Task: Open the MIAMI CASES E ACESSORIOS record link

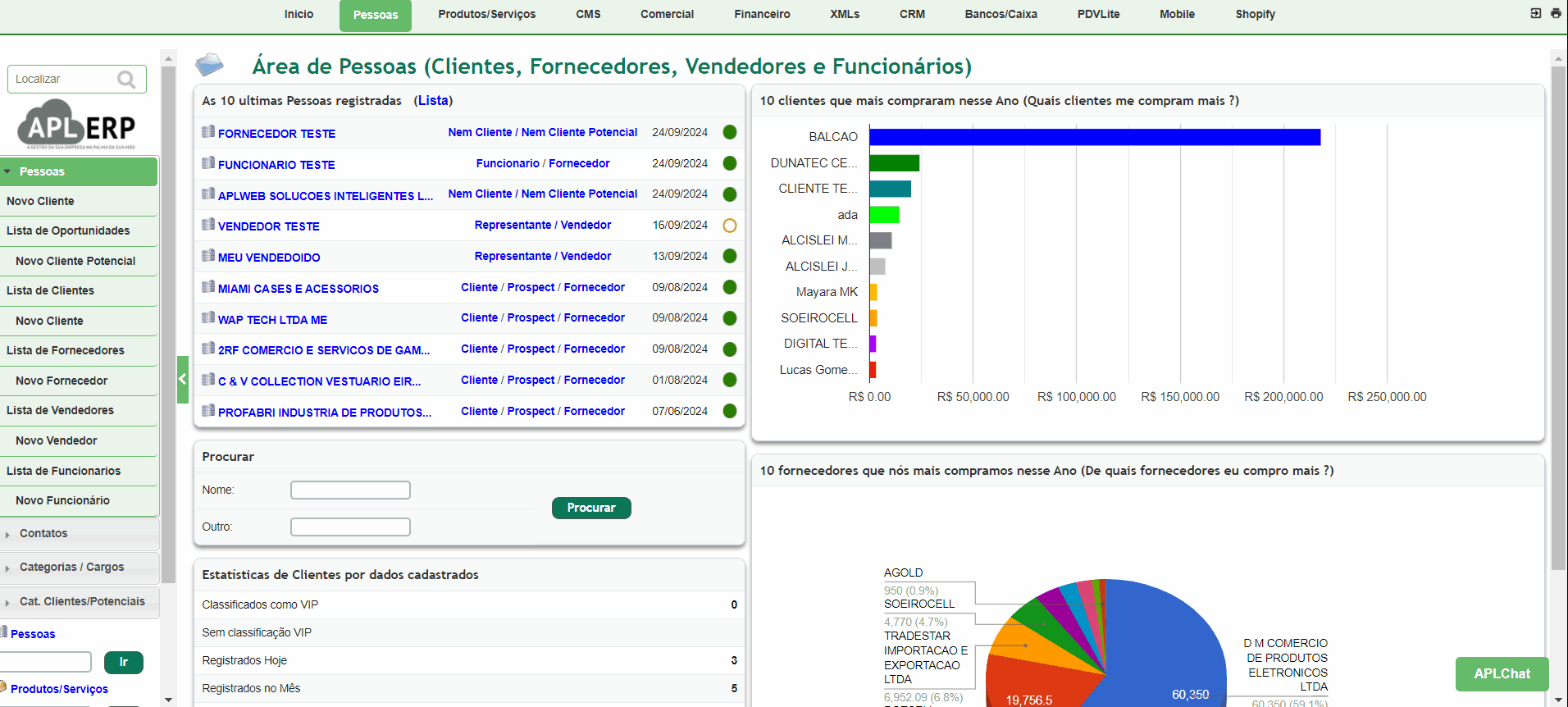Action: [299, 289]
